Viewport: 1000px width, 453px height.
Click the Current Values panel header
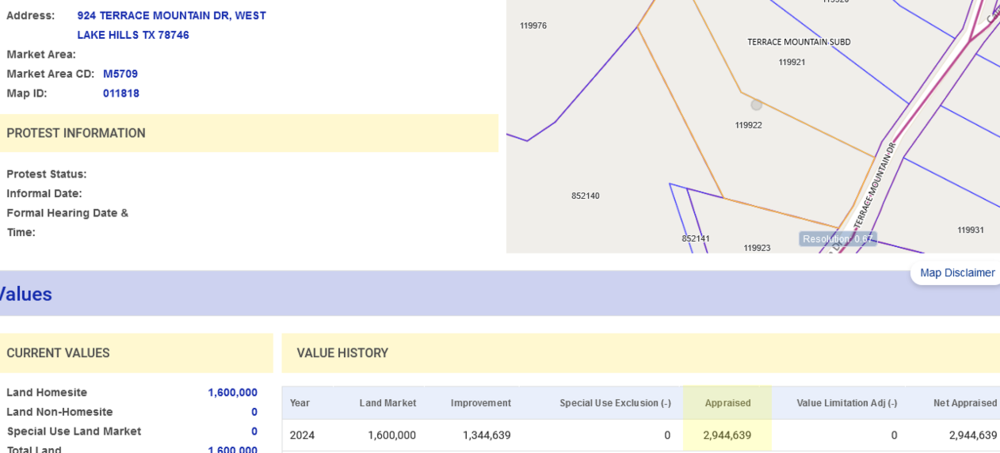(x=58, y=353)
